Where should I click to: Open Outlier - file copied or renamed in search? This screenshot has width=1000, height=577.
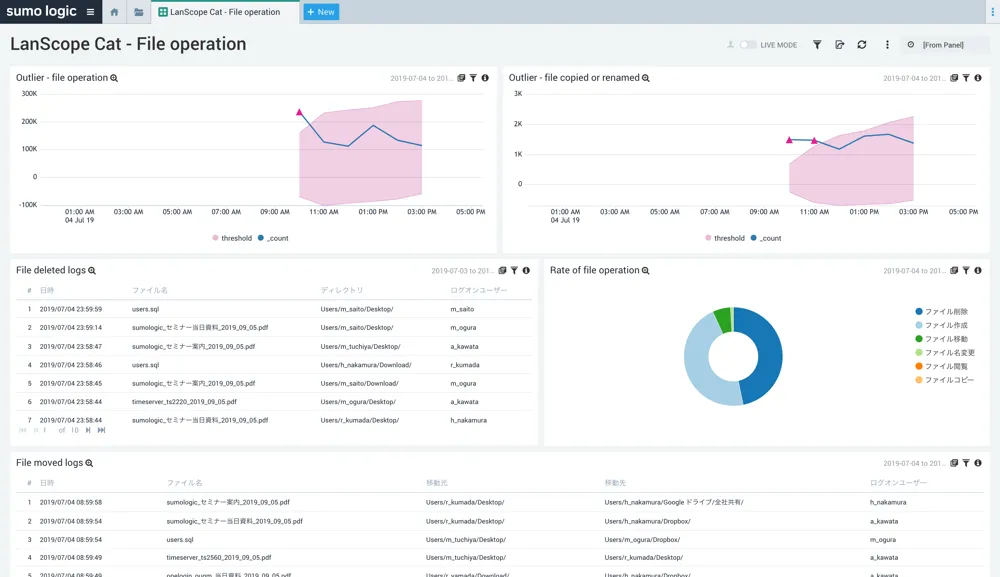645,78
